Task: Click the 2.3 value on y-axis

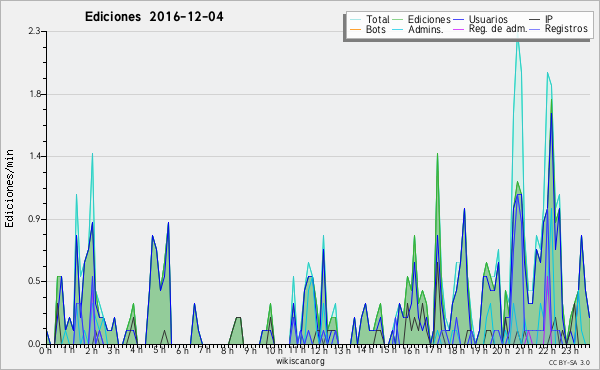Action: 35,31
